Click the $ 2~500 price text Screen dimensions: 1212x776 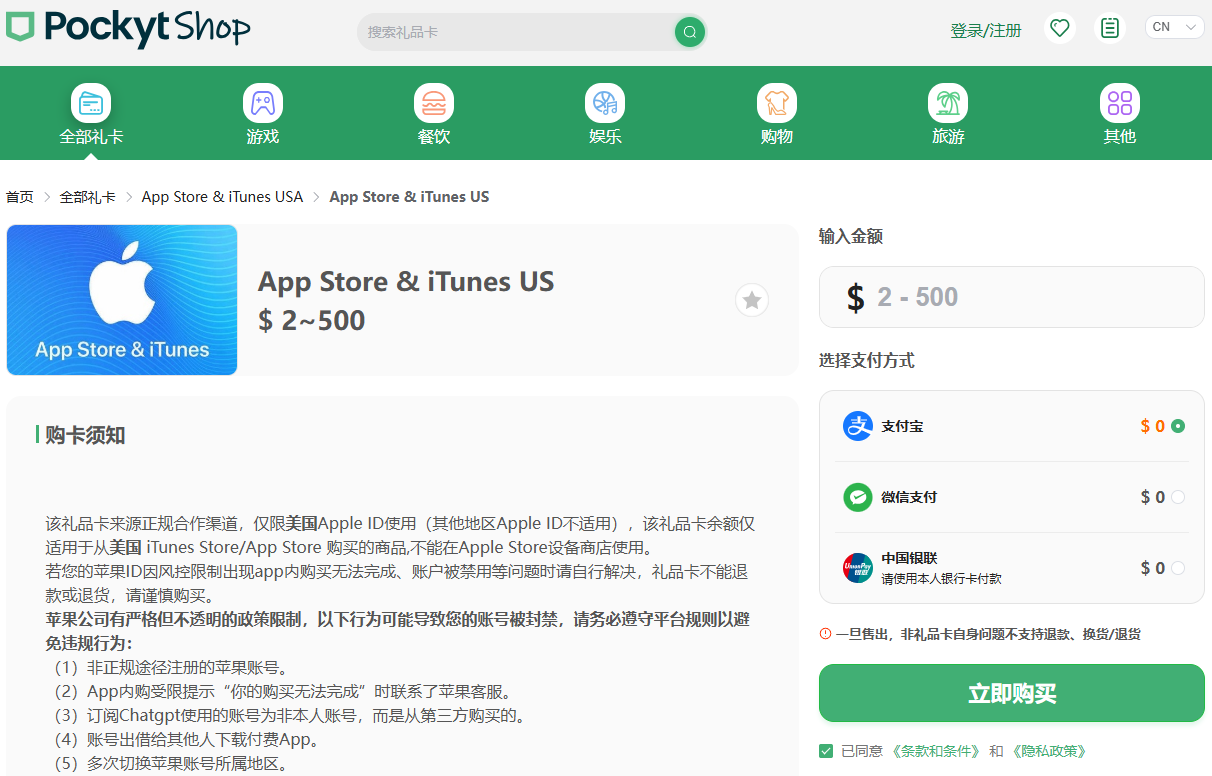[312, 321]
